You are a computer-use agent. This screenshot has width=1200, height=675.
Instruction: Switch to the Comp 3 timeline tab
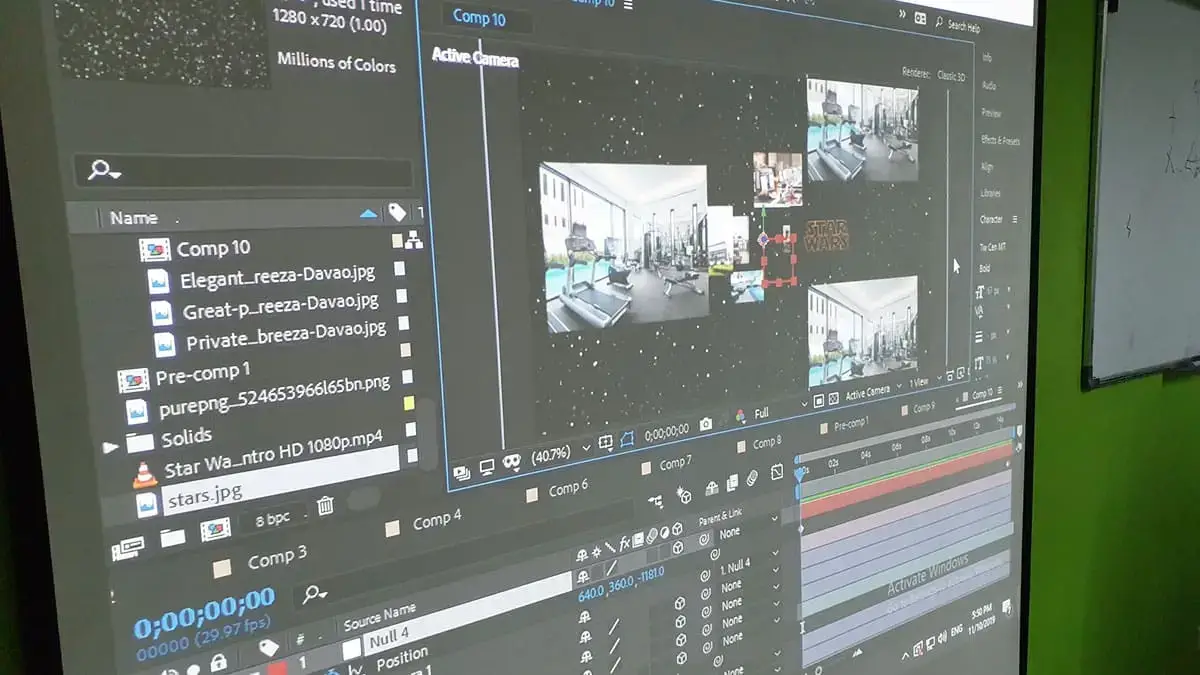(x=276, y=559)
